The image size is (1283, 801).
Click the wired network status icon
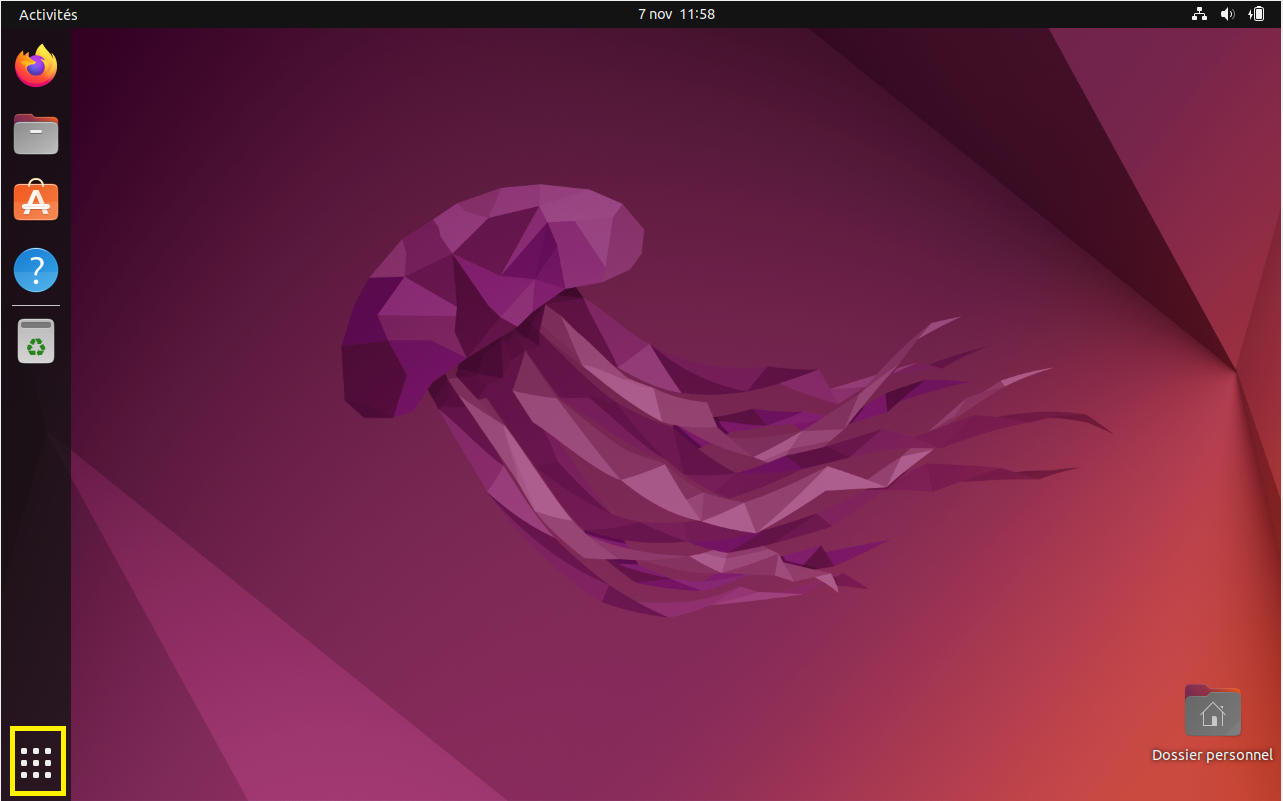1199,14
